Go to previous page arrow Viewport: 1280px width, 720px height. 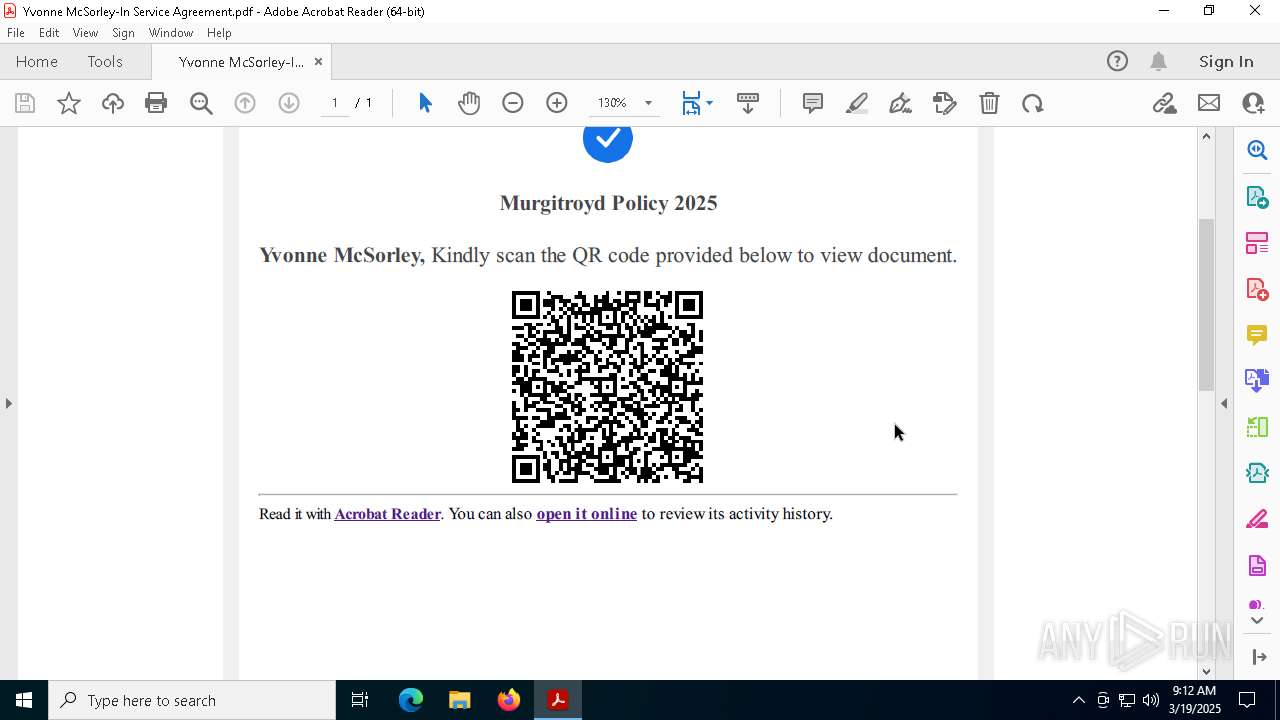pos(245,103)
